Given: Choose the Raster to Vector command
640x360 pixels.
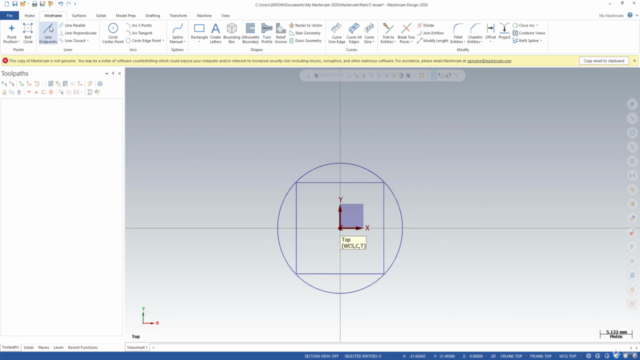Looking at the screenshot, I should [306, 25].
